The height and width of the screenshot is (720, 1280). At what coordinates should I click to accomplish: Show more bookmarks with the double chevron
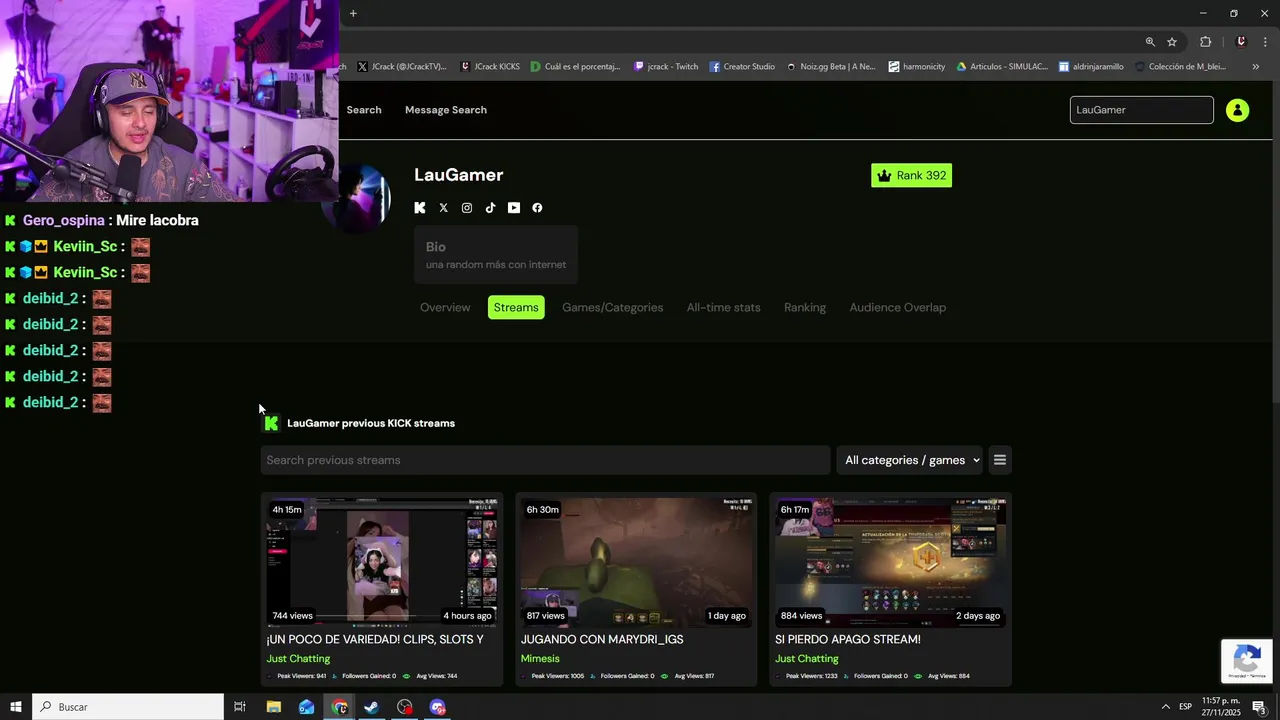[x=1255, y=67]
